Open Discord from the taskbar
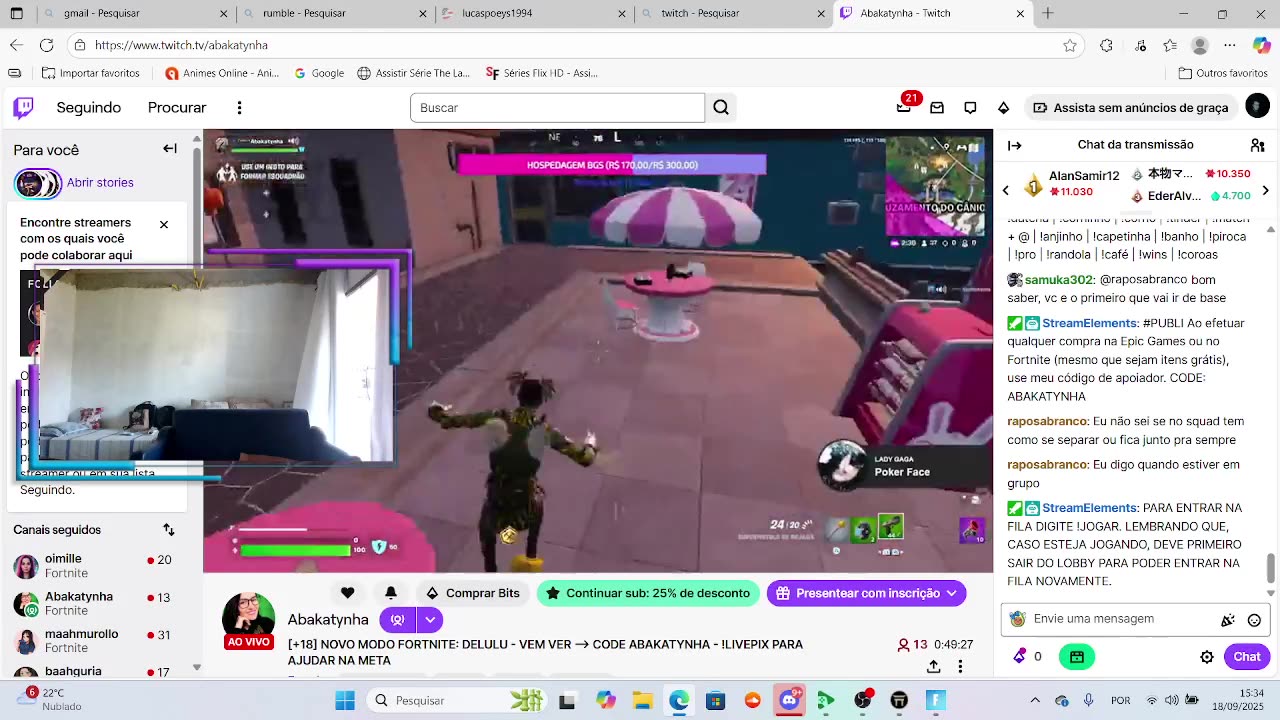1280x720 pixels. pos(789,700)
